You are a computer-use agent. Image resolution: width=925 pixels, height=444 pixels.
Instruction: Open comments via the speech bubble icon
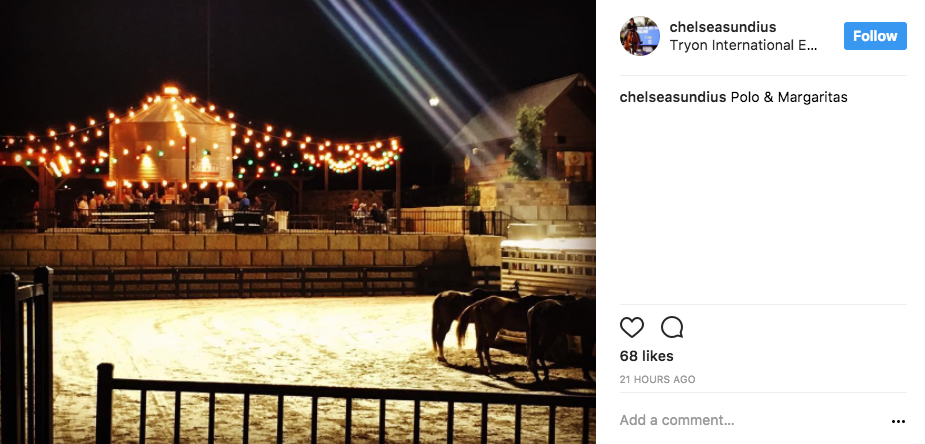(672, 327)
